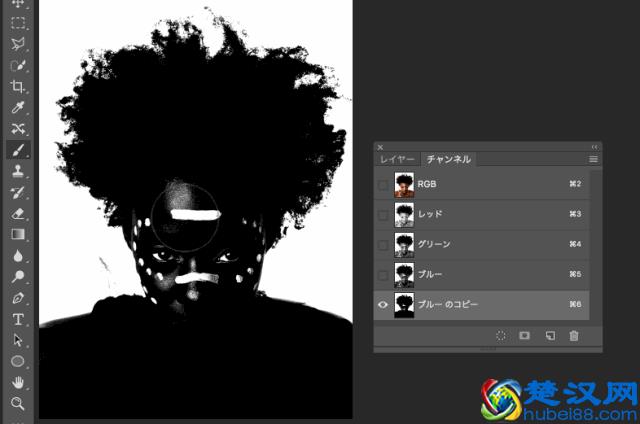This screenshot has width=640, height=424.
Task: Save selection as channel button
Action: [524, 335]
